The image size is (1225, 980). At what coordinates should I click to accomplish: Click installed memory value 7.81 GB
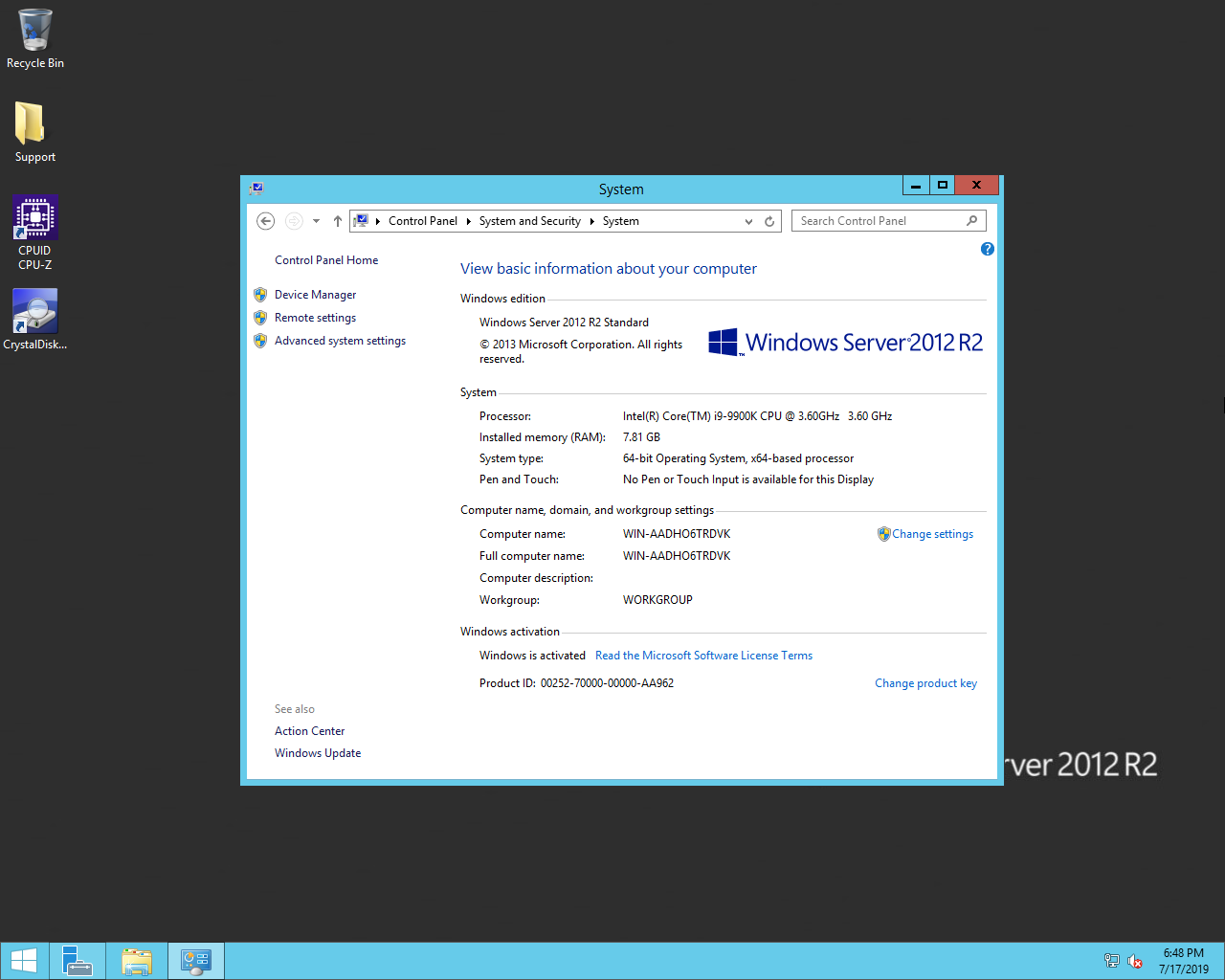click(x=641, y=437)
